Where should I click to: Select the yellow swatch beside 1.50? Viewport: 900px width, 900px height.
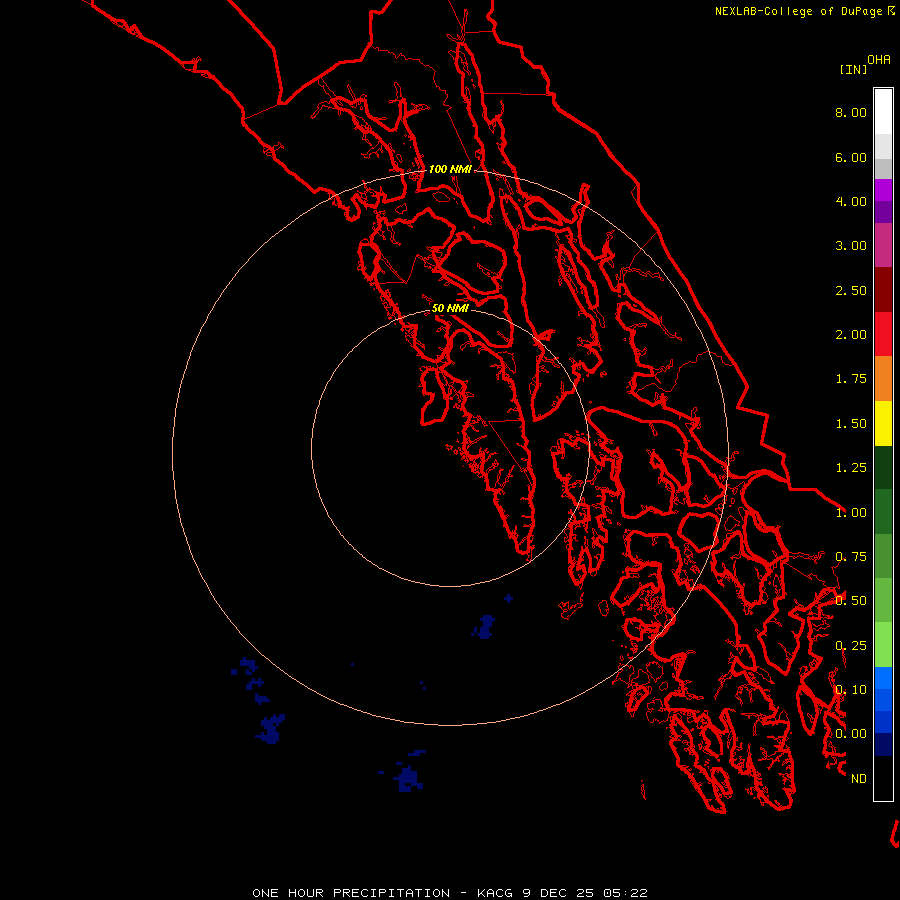(x=883, y=424)
